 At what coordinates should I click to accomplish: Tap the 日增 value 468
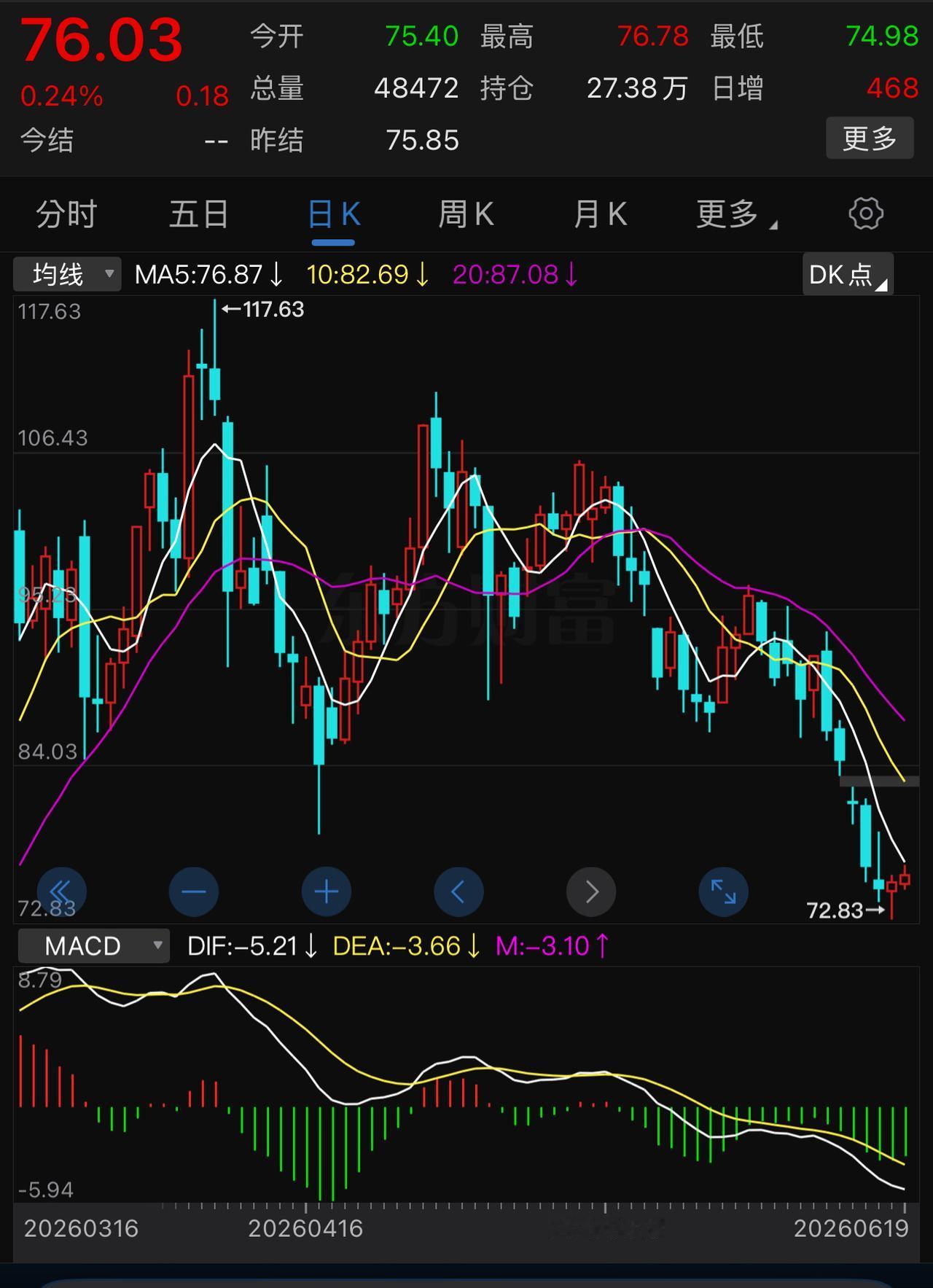pos(892,88)
